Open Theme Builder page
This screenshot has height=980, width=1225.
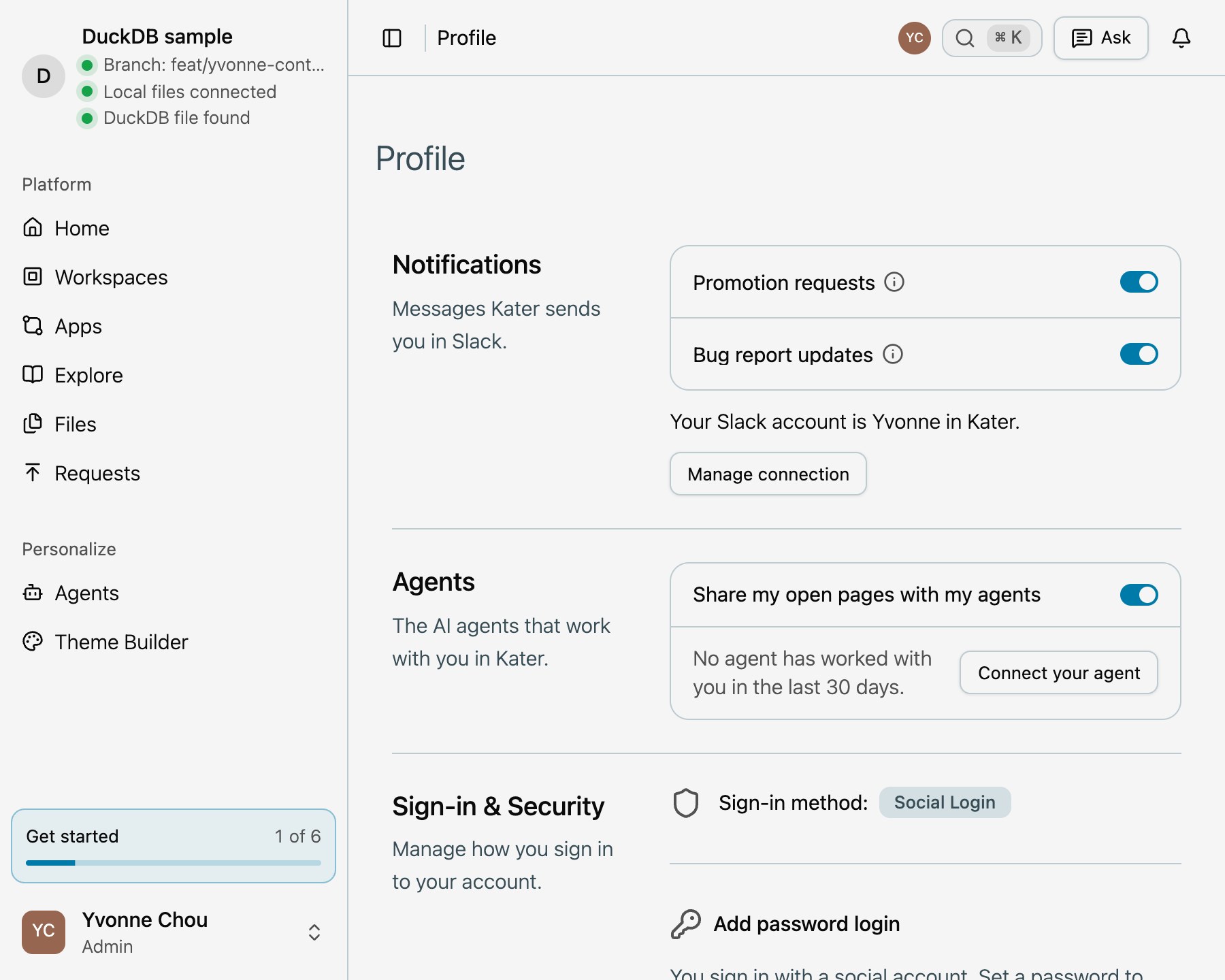(x=174, y=642)
